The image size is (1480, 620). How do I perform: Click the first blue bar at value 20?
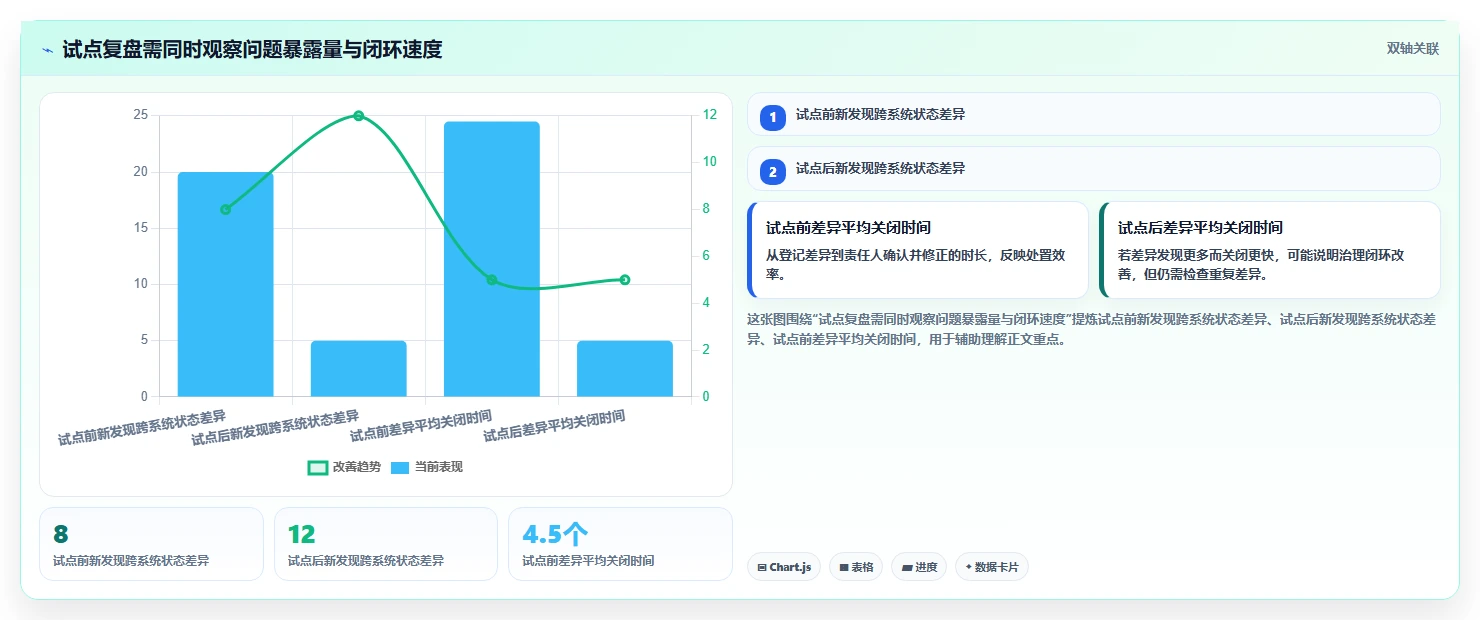[x=225, y=284]
